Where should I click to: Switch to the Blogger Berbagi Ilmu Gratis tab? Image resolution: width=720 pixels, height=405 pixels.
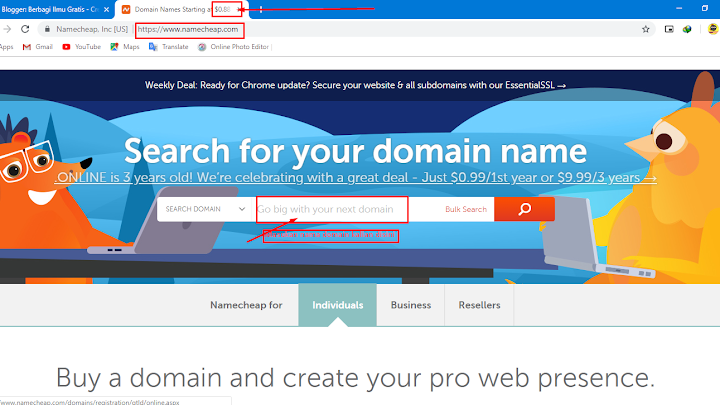point(50,9)
